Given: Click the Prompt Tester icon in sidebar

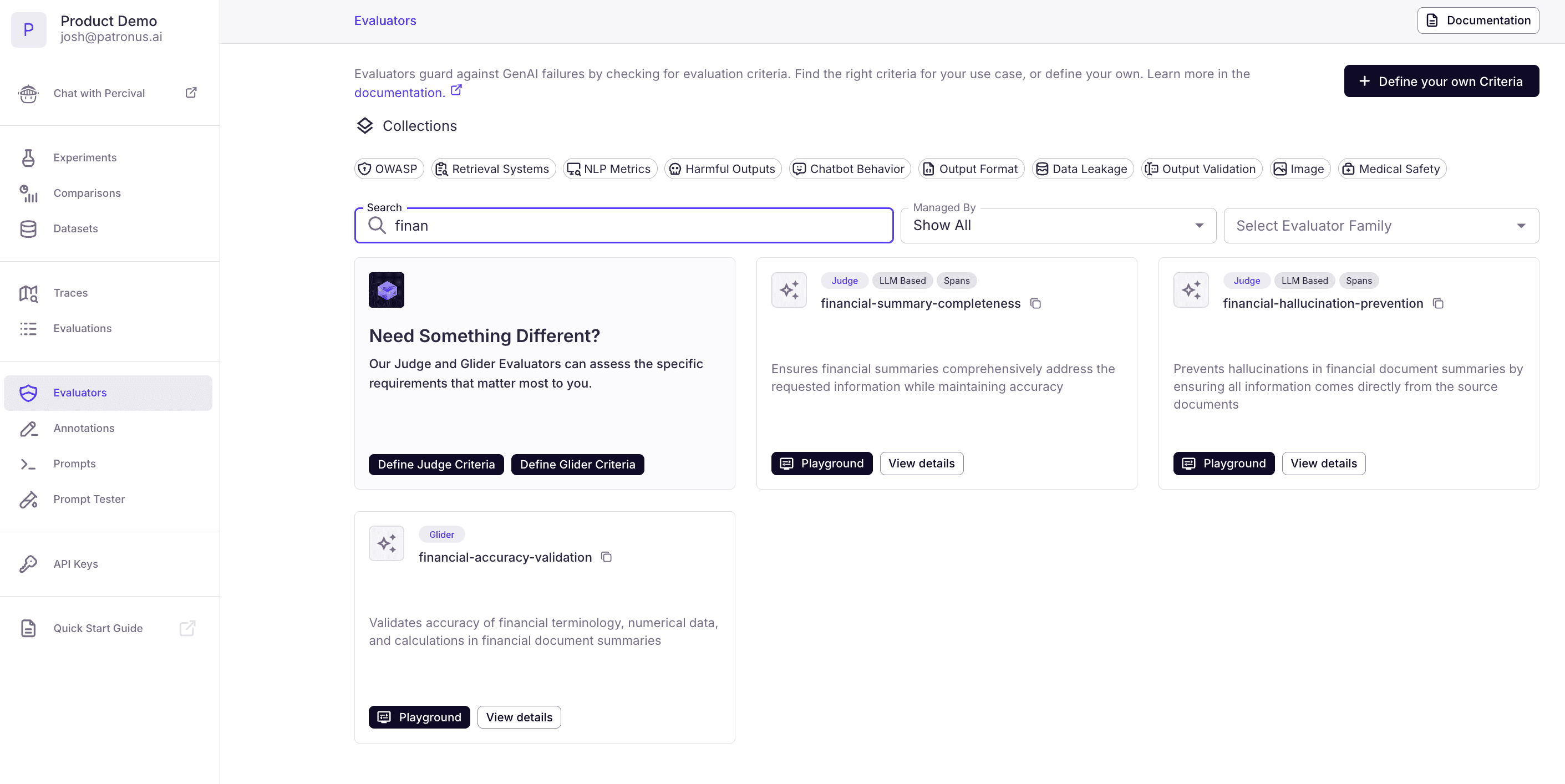Looking at the screenshot, I should tap(28, 499).
